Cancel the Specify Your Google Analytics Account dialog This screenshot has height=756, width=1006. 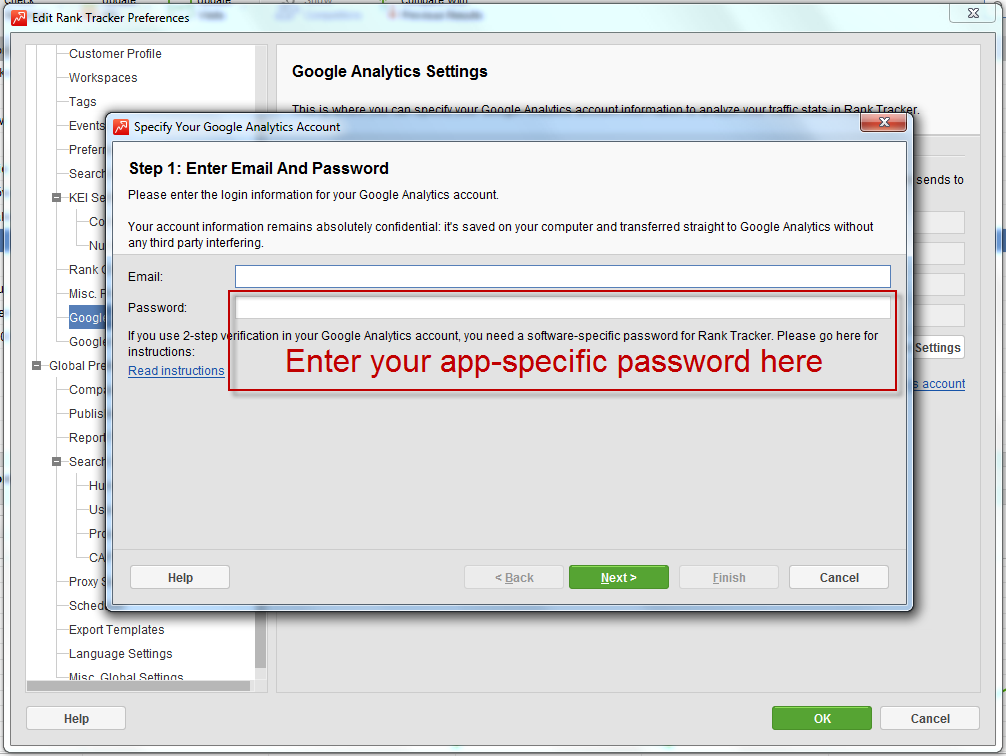tap(839, 578)
